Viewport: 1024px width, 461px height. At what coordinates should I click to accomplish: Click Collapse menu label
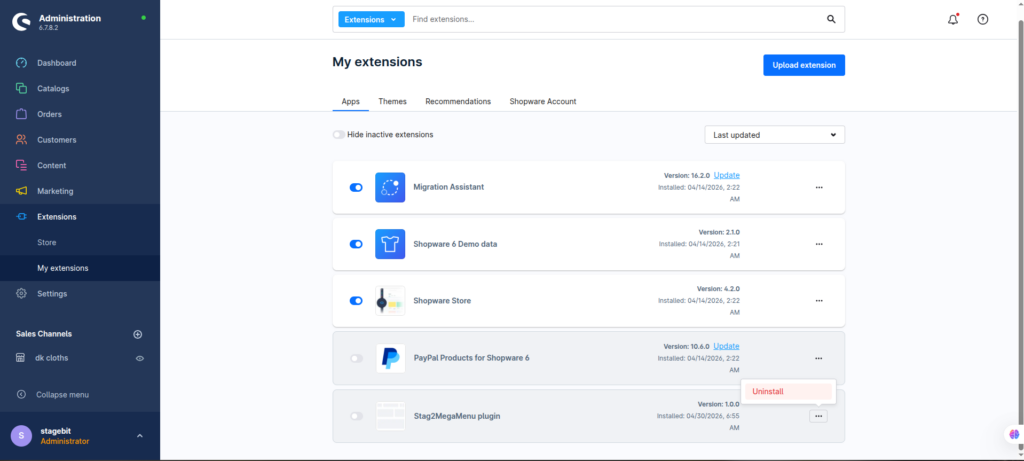[63, 395]
